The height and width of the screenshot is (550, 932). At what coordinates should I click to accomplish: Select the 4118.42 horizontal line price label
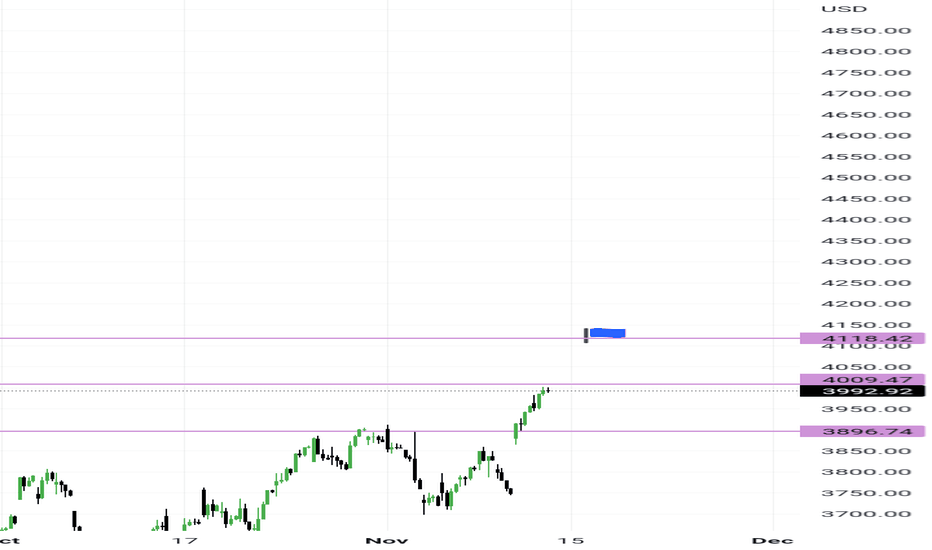[x=862, y=338]
